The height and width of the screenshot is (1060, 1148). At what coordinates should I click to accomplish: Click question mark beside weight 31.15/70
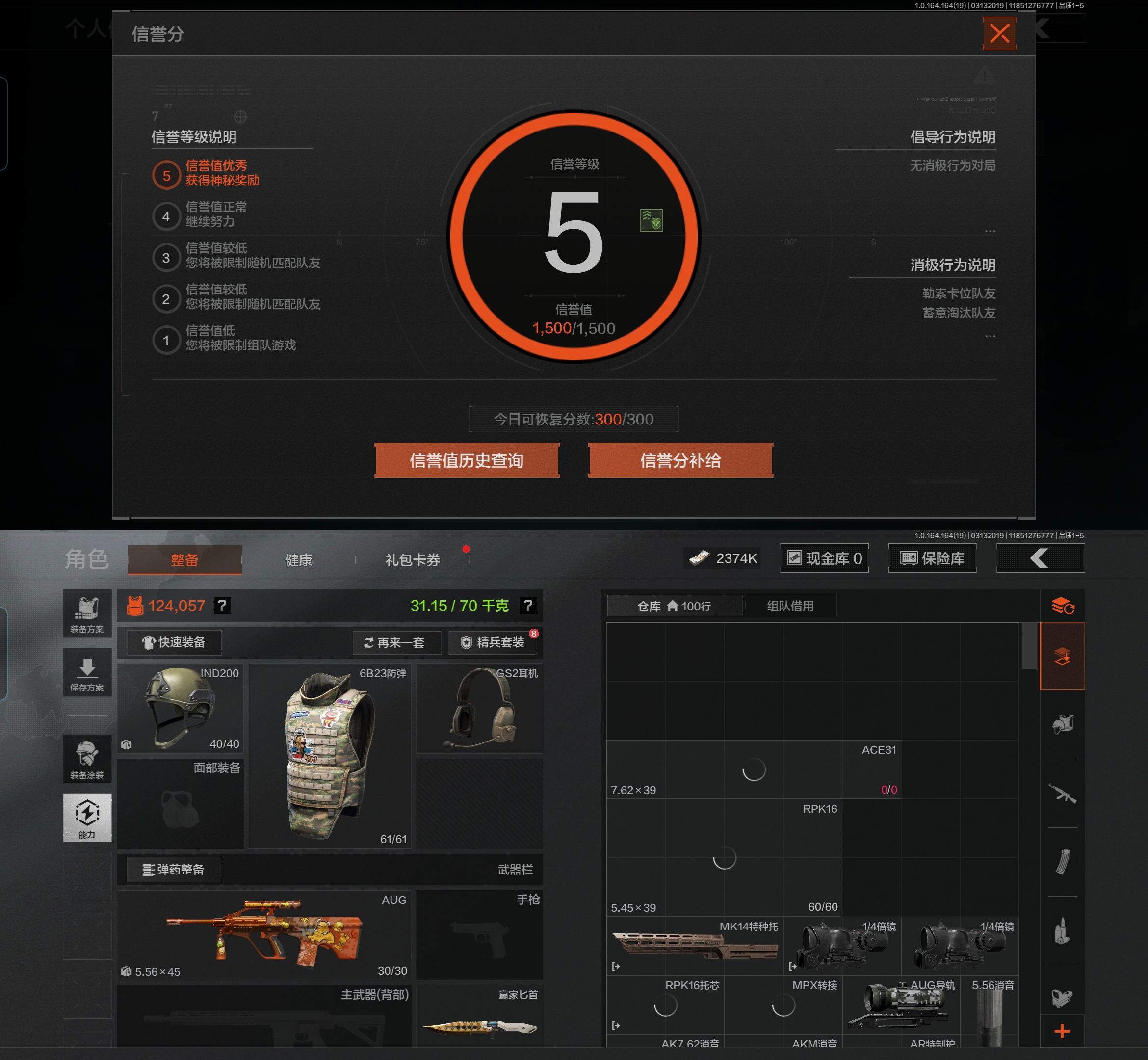pos(527,606)
